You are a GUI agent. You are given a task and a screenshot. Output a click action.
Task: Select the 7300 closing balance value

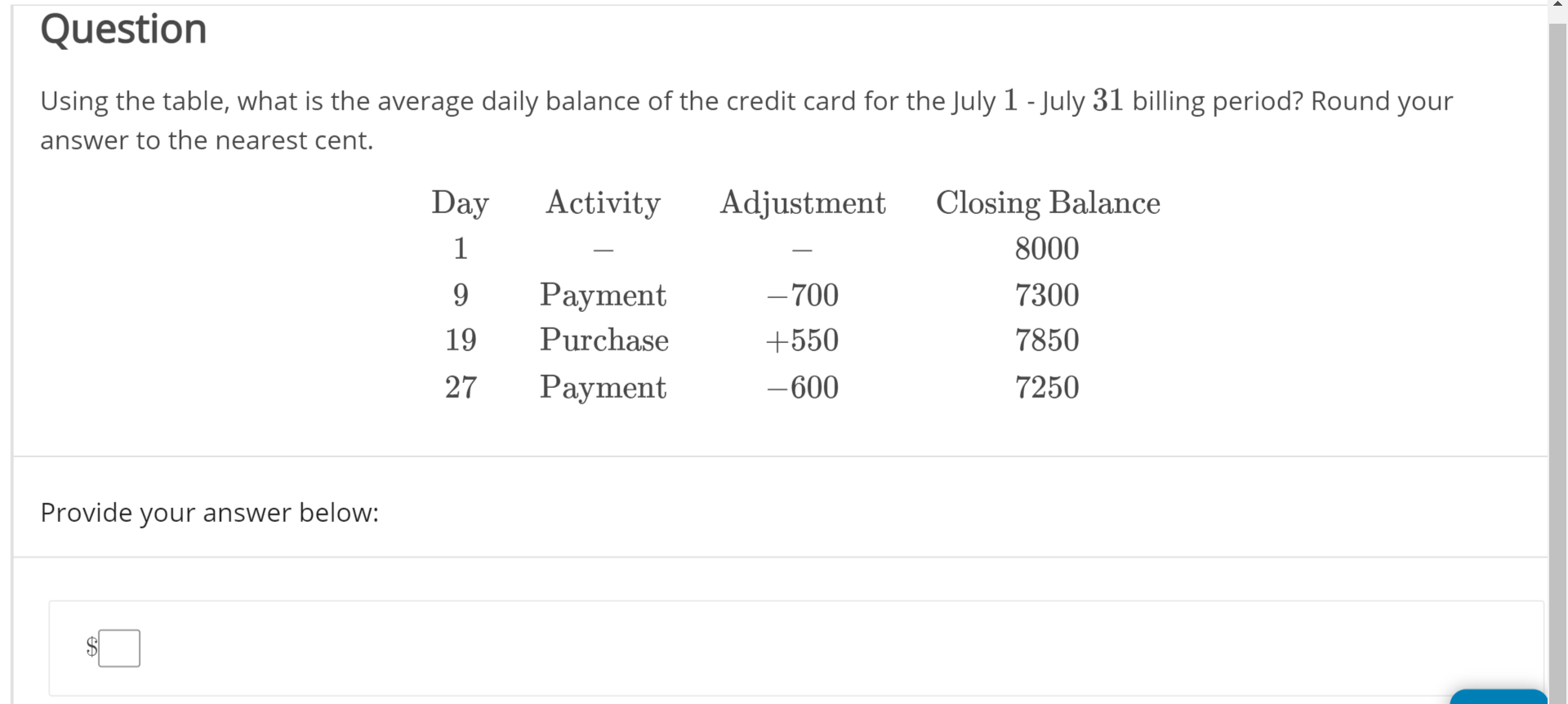(x=1048, y=296)
